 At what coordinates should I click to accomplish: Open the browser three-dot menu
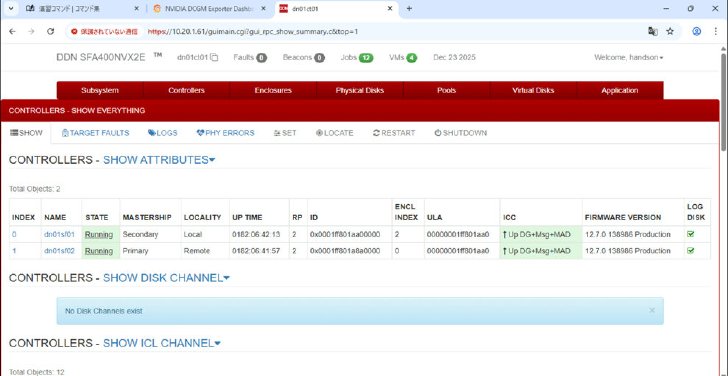point(715,31)
